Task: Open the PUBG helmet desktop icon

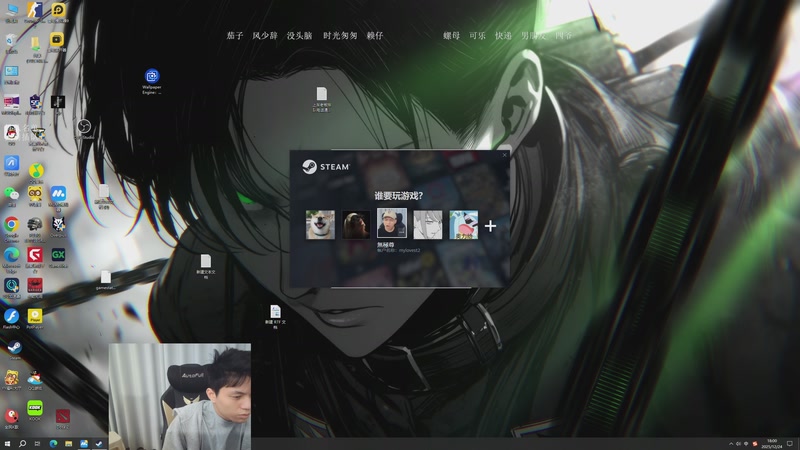Action: coord(35,228)
